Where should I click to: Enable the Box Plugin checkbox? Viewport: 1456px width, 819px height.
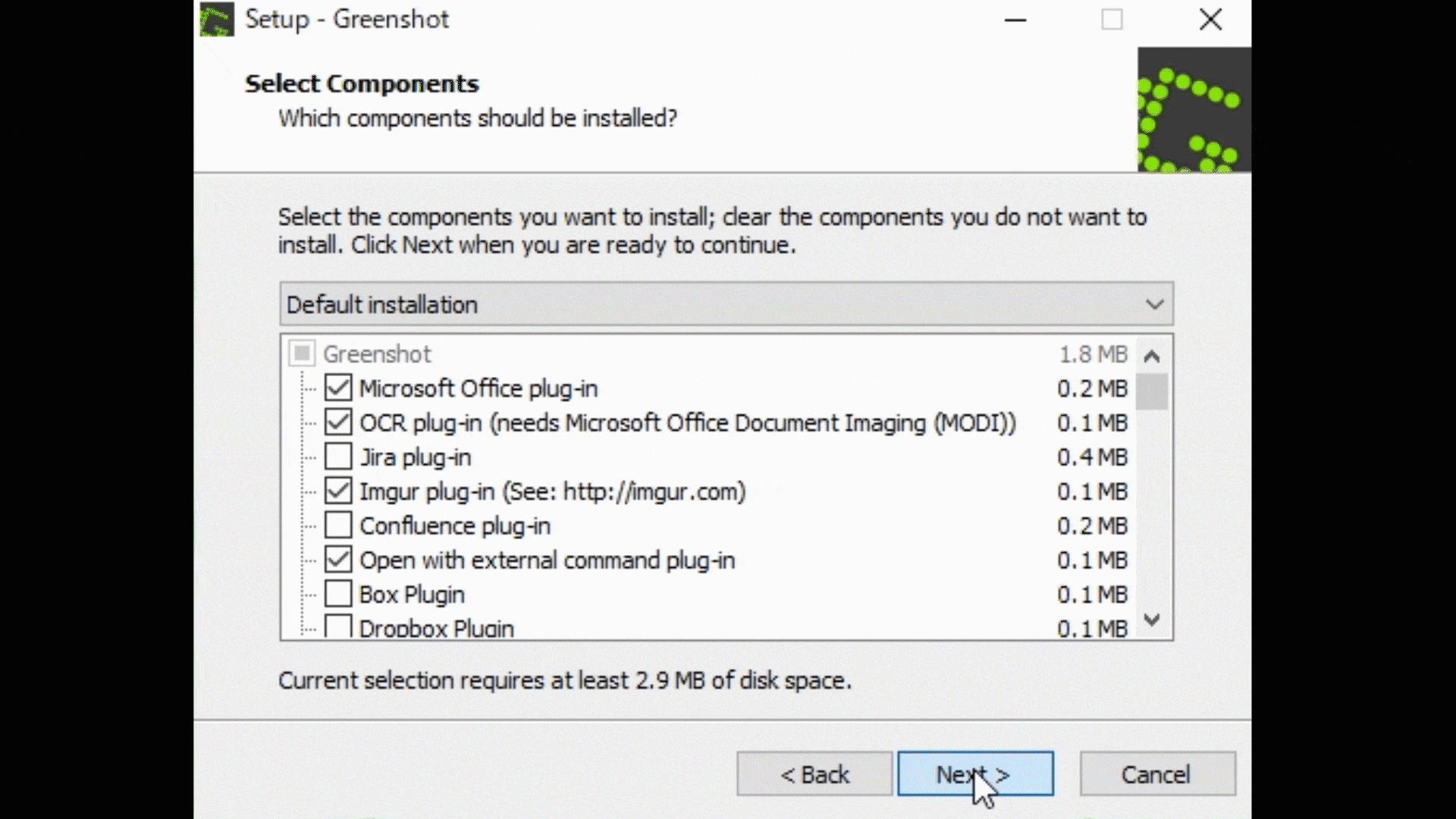click(338, 595)
